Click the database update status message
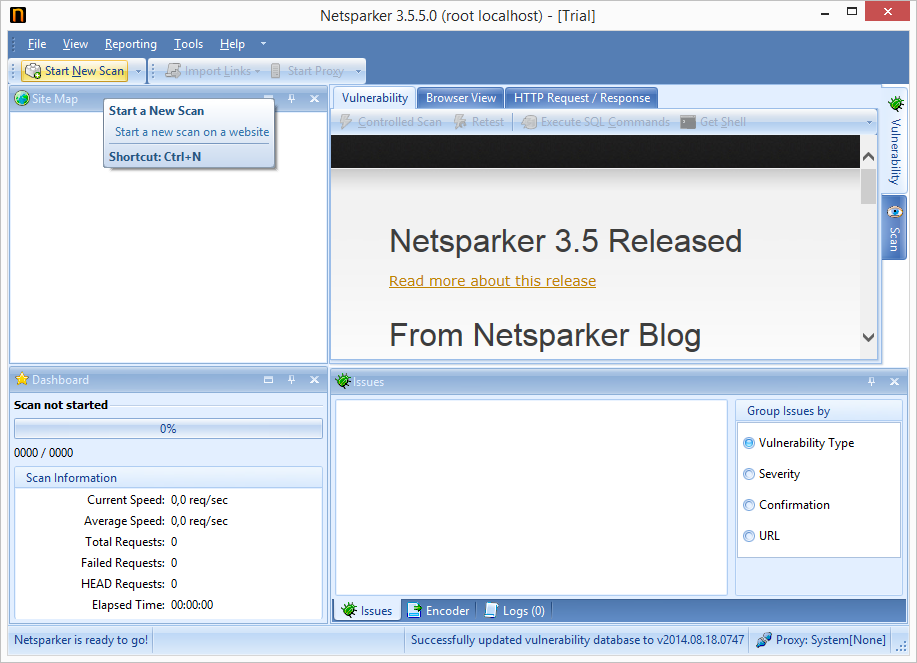 [577, 640]
